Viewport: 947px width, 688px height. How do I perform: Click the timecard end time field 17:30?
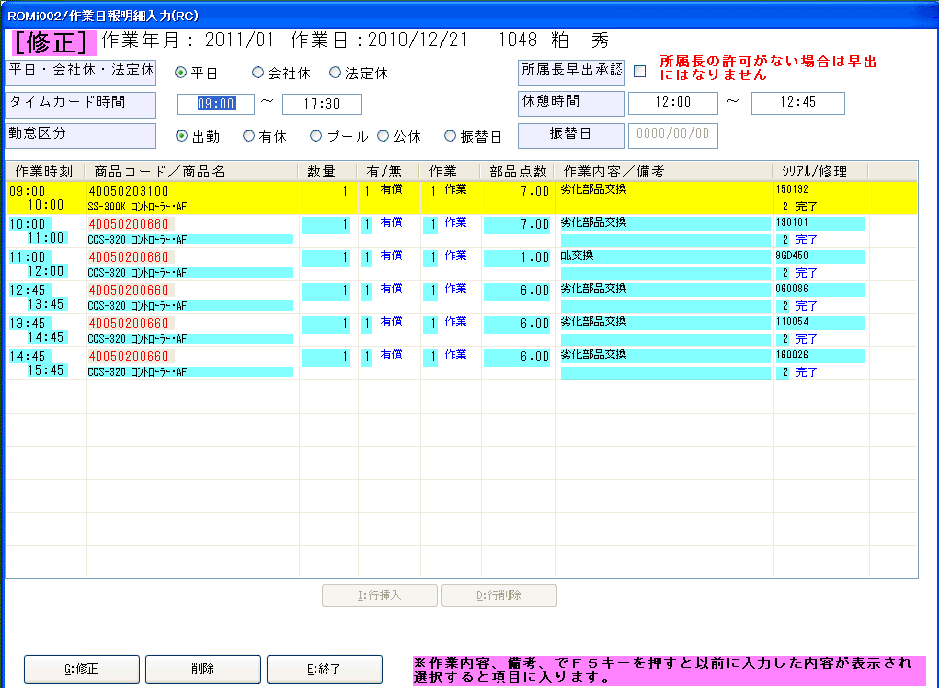322,104
